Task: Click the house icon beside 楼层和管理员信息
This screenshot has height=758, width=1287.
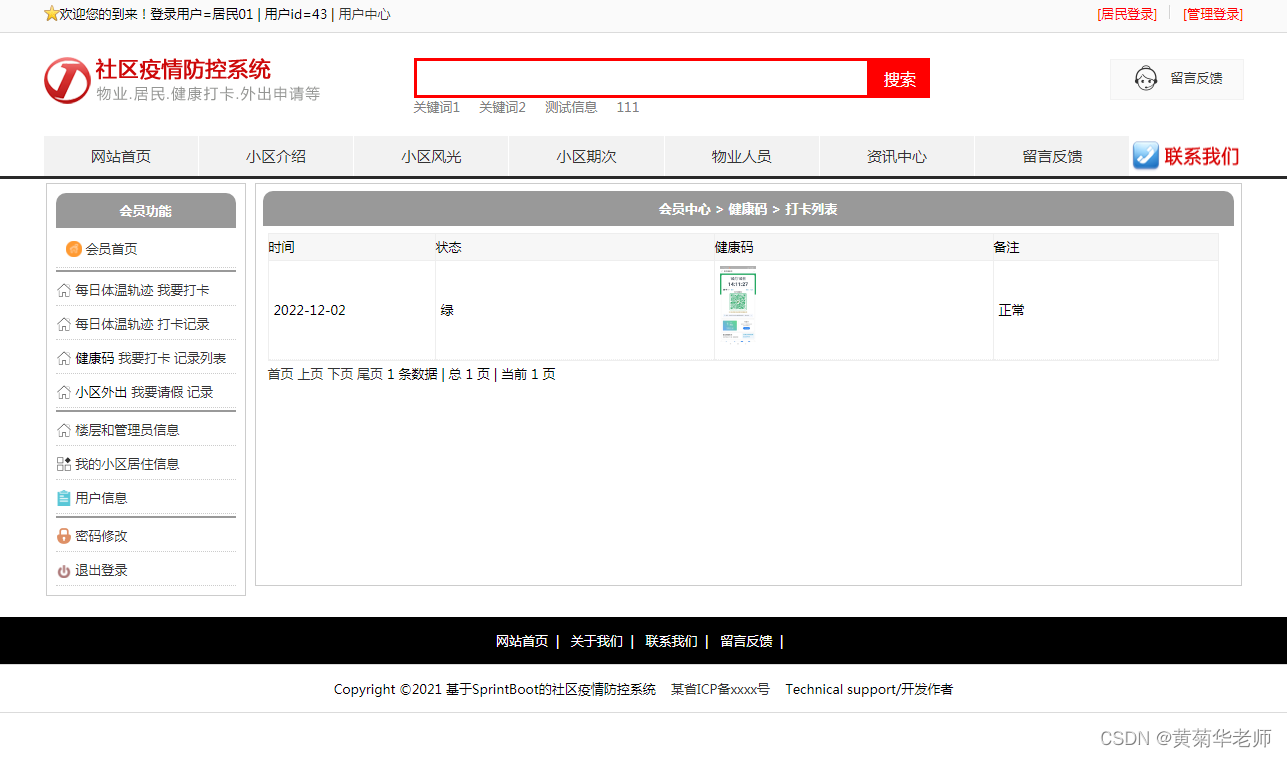Action: pos(64,431)
